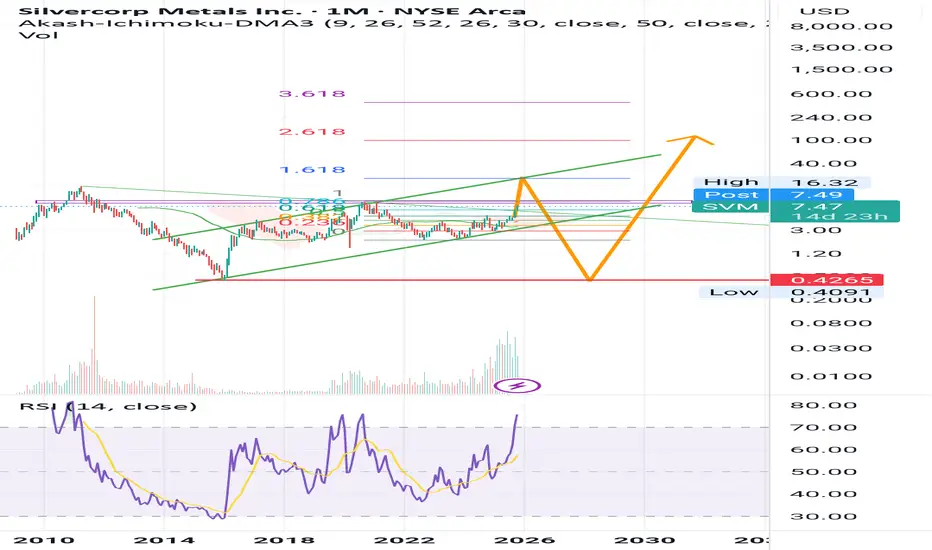Image resolution: width=932 pixels, height=550 pixels.
Task: Click the purple lightning bolt event icon
Action: [x=517, y=386]
